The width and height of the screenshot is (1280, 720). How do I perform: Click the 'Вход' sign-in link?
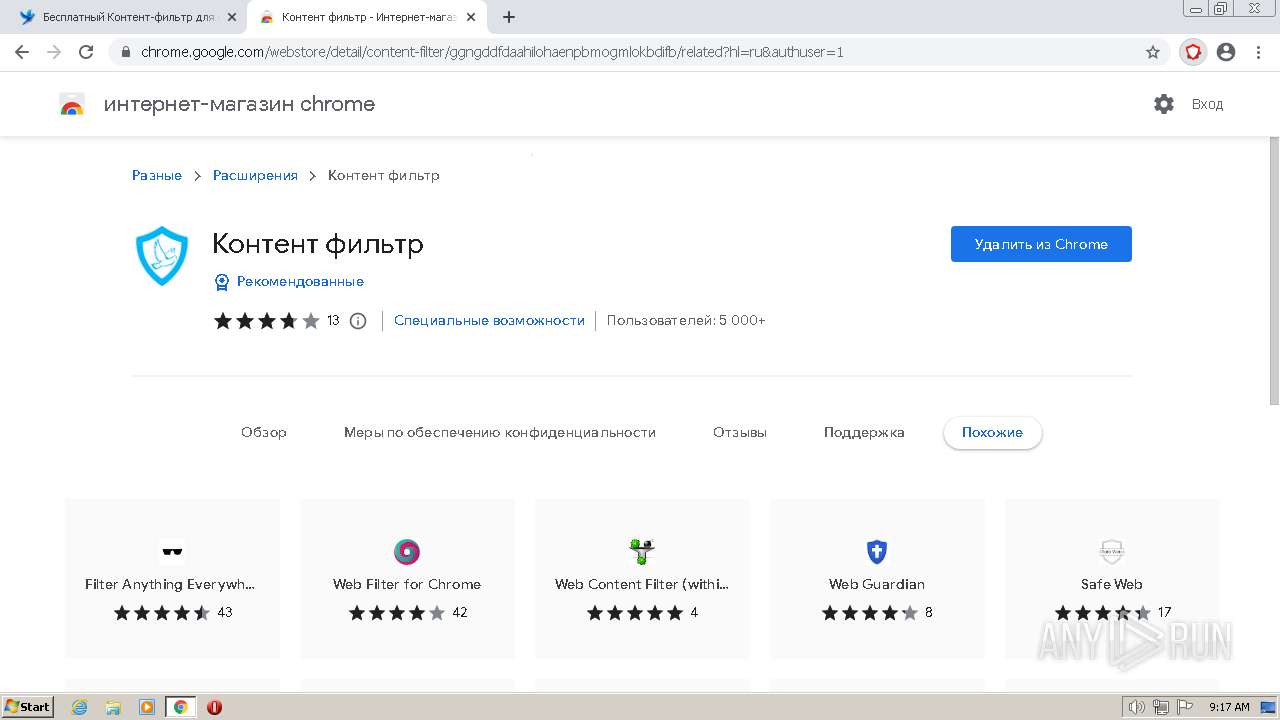[1207, 104]
